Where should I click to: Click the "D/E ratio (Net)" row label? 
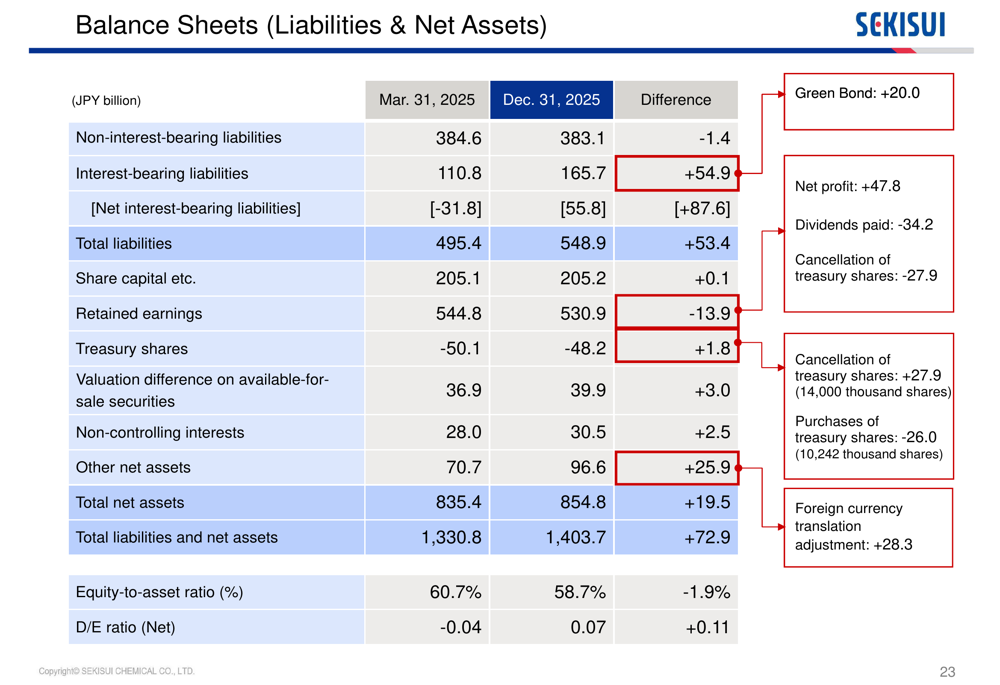coord(126,628)
